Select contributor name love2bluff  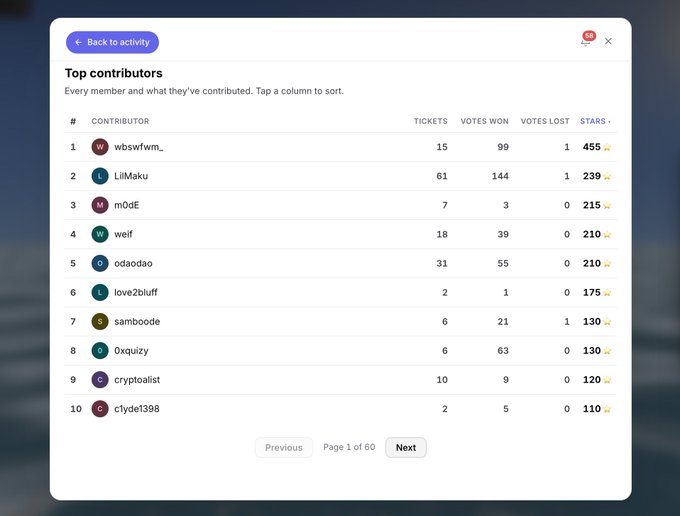pyautogui.click(x=136, y=292)
